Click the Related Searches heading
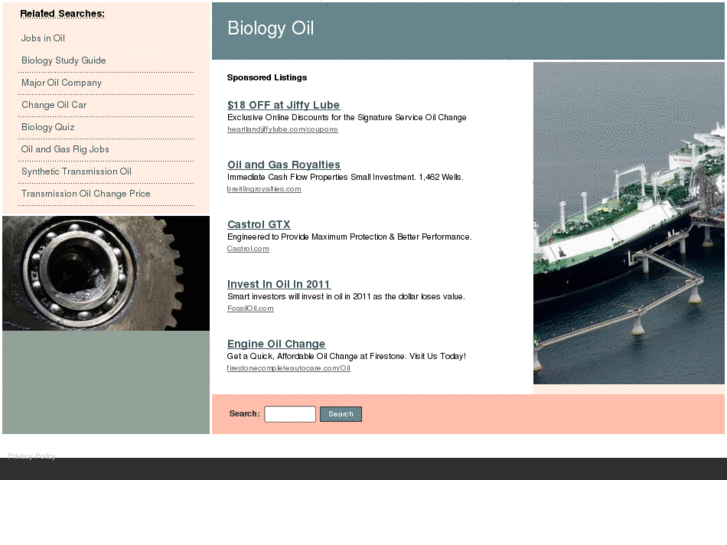Screen dimensions: 727x545 pyautogui.click(x=62, y=14)
